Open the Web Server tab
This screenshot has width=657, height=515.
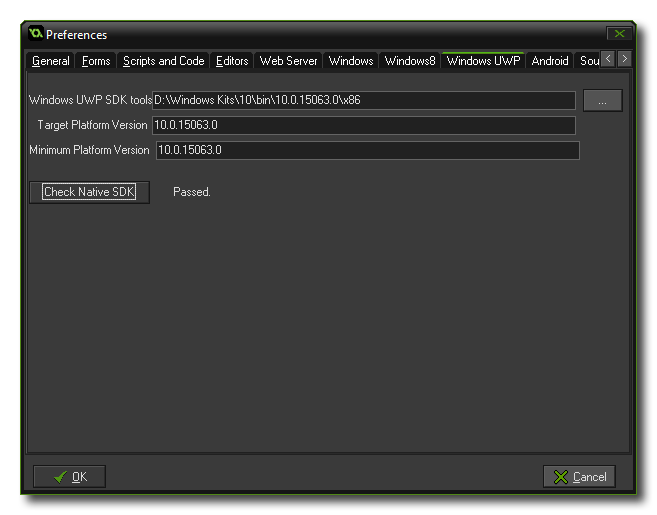(x=288, y=61)
